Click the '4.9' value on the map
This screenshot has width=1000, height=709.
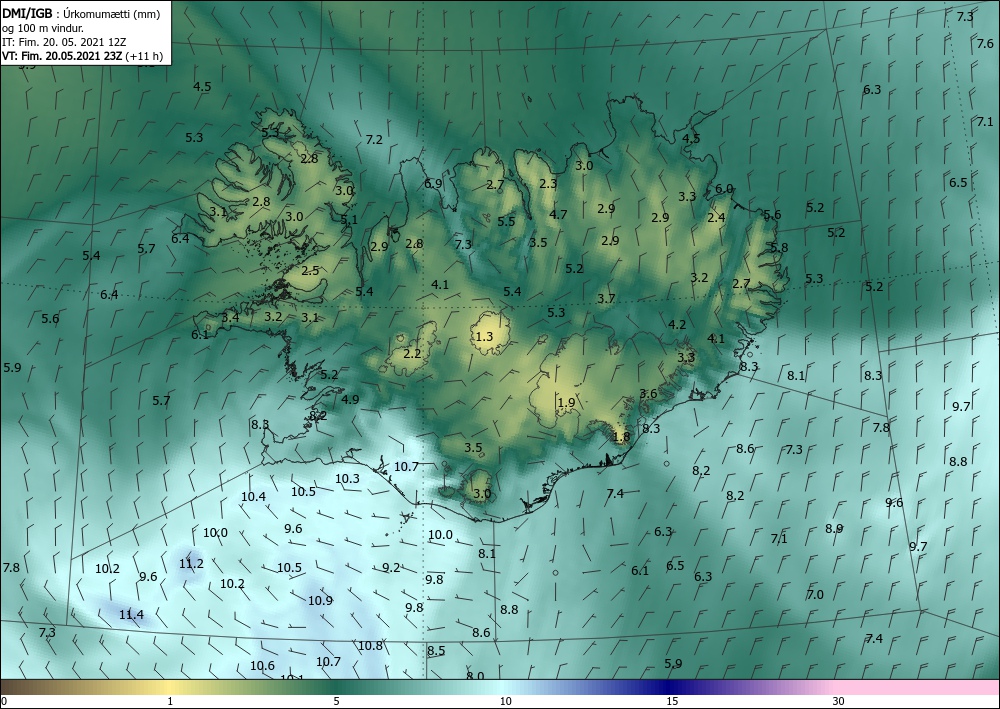pos(350,400)
